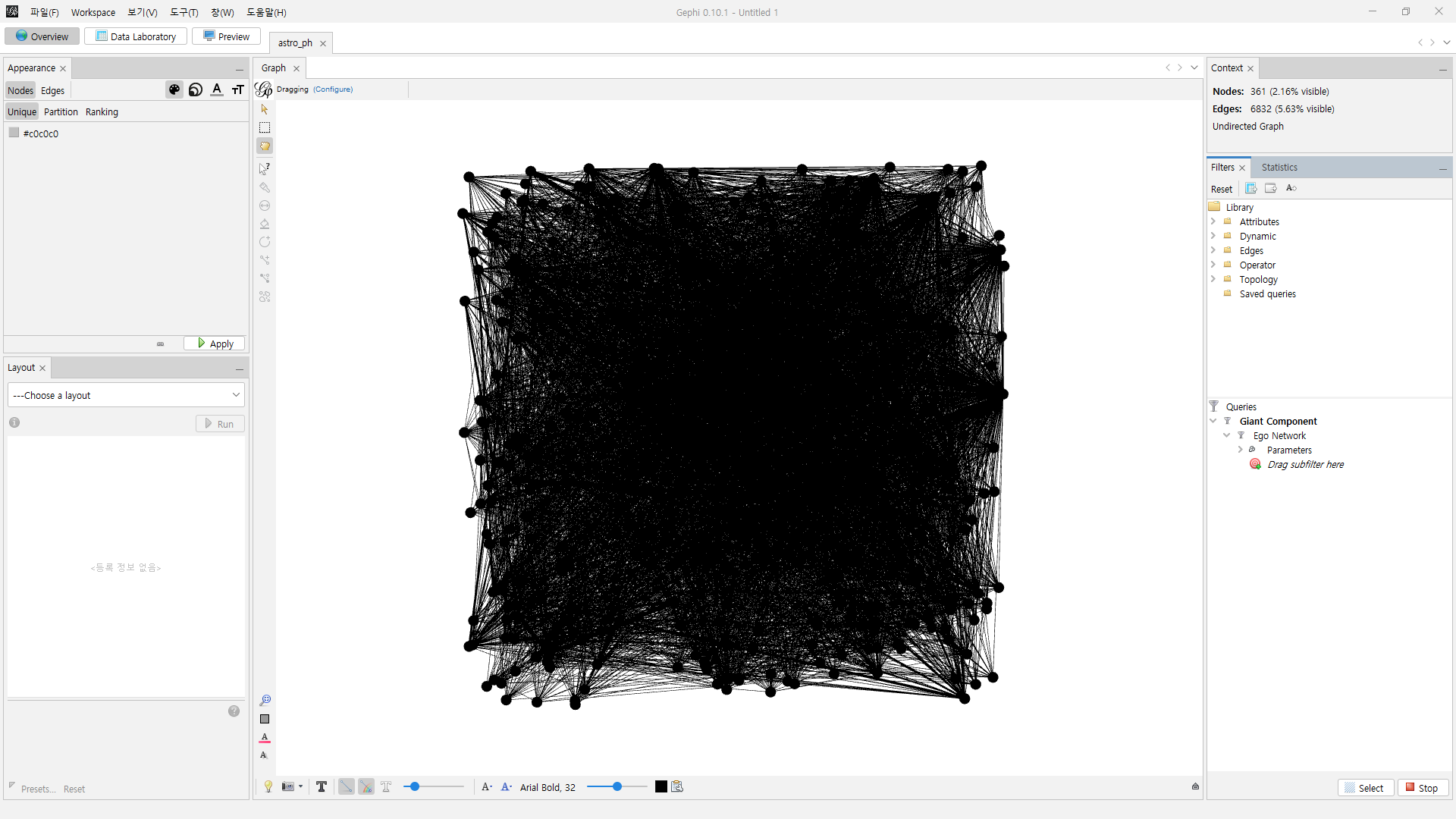Screen dimensions: 1456x819
Task: Open node color palette appearance icon
Action: [174, 89]
